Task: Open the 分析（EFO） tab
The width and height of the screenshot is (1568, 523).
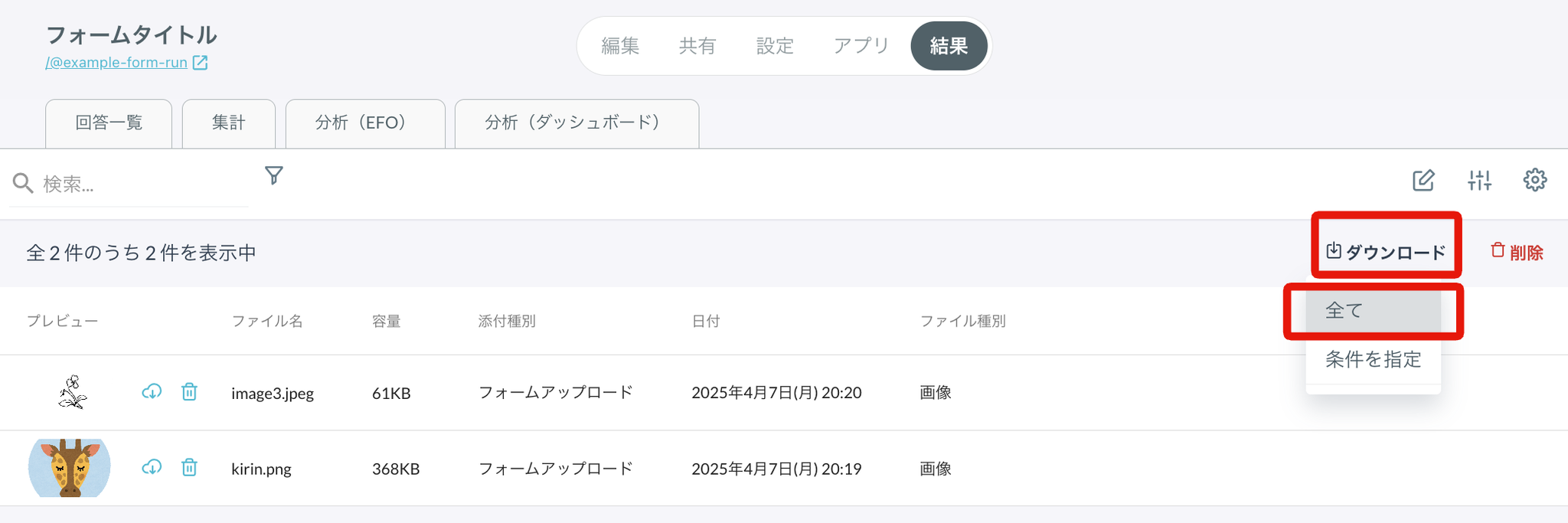Action: pyautogui.click(x=365, y=123)
